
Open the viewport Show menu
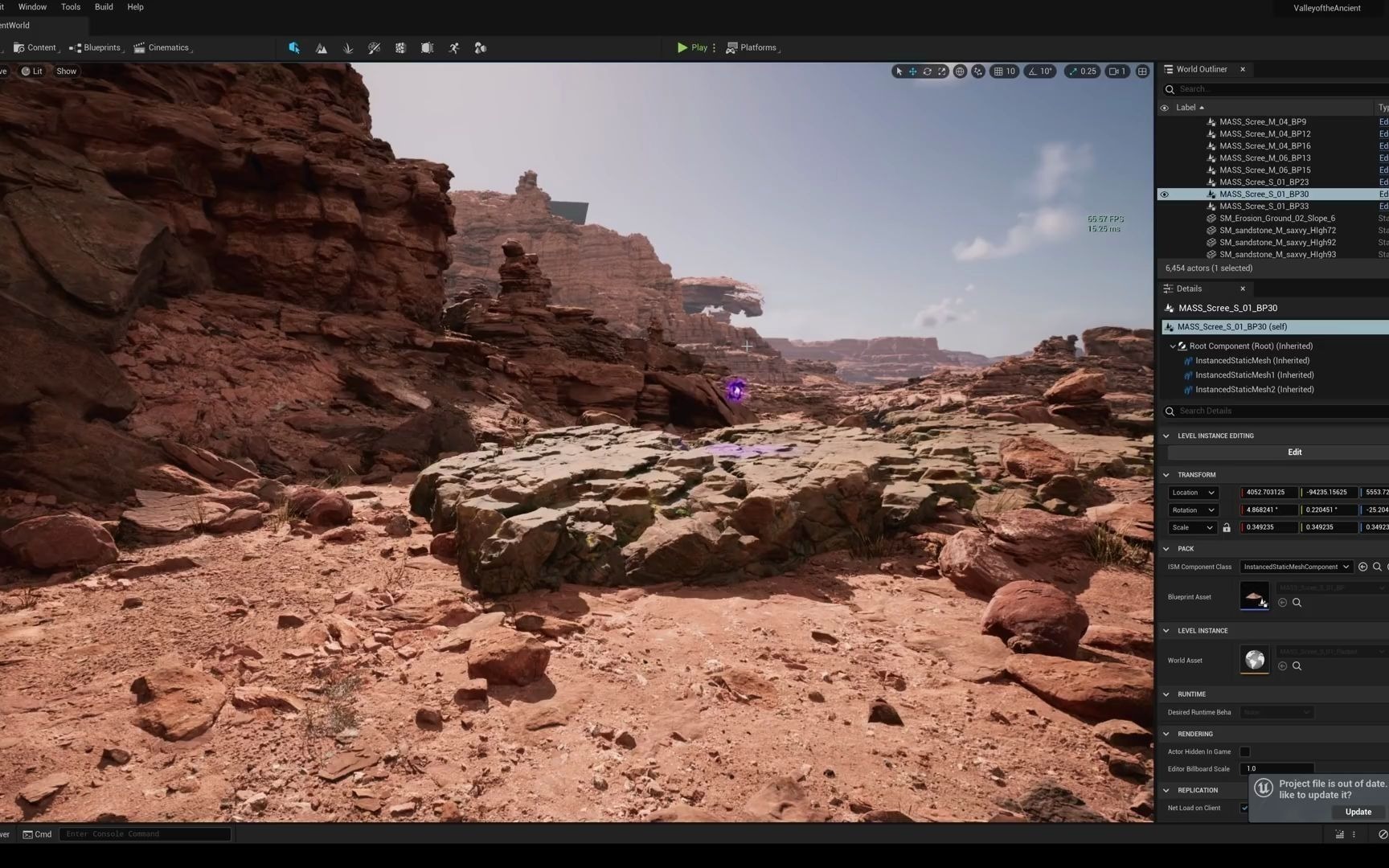pyautogui.click(x=67, y=72)
